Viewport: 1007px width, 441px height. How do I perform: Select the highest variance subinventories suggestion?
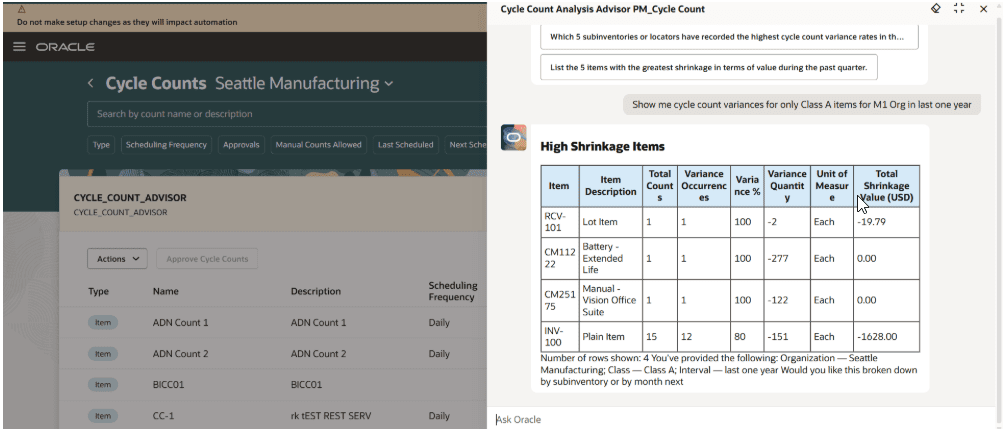click(727, 37)
